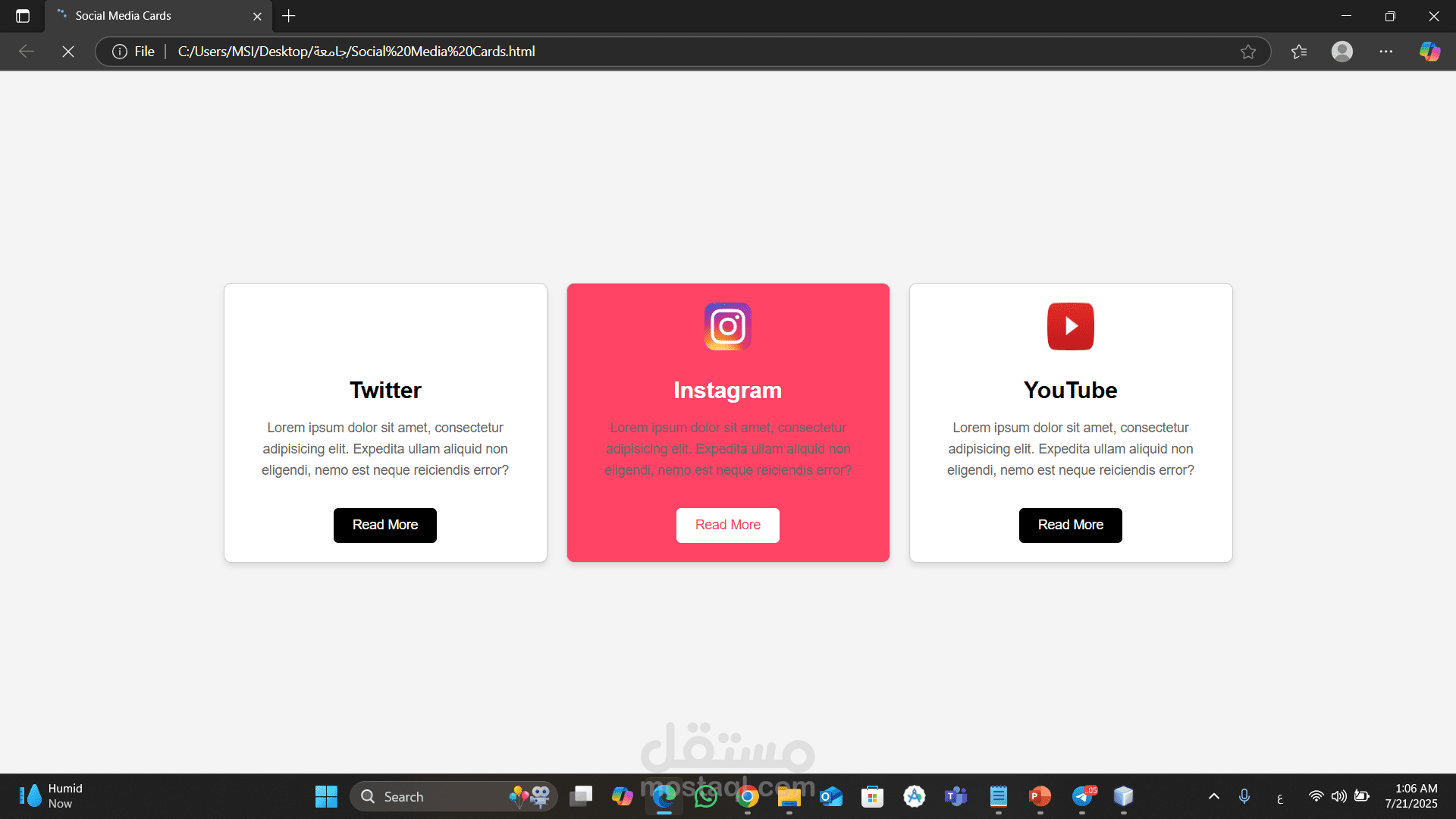
Task: Click the YouTube play logo icon
Action: (x=1071, y=326)
